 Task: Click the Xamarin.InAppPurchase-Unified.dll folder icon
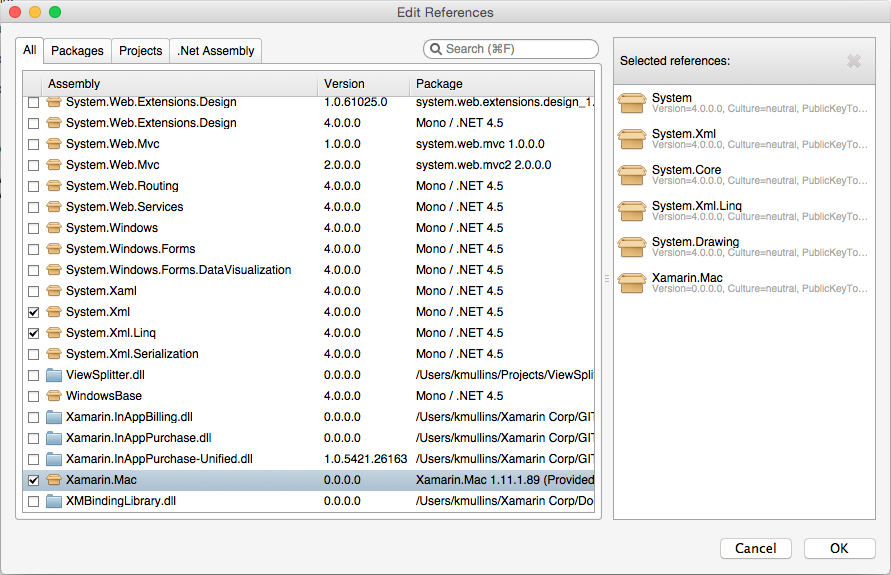pyautogui.click(x=54, y=459)
